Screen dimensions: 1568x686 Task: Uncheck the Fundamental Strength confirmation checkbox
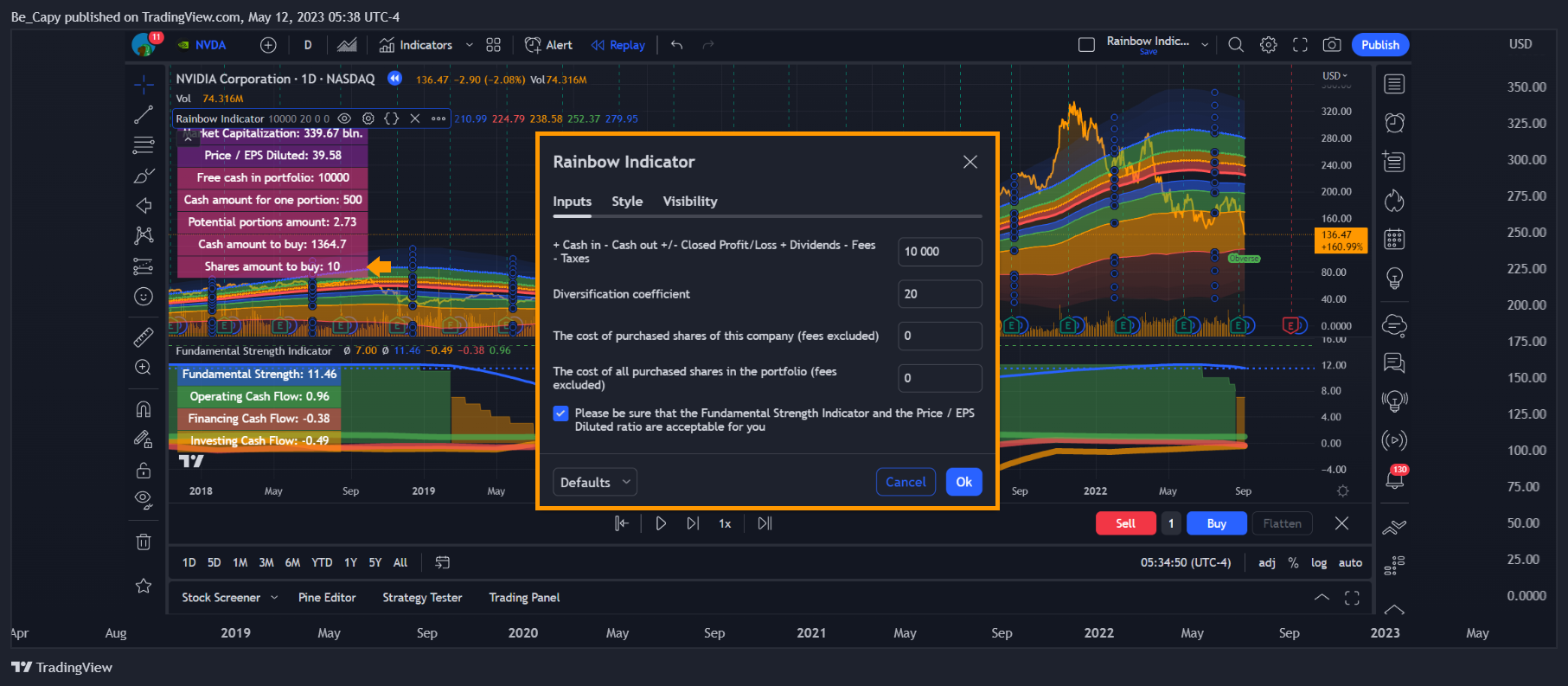tap(560, 414)
